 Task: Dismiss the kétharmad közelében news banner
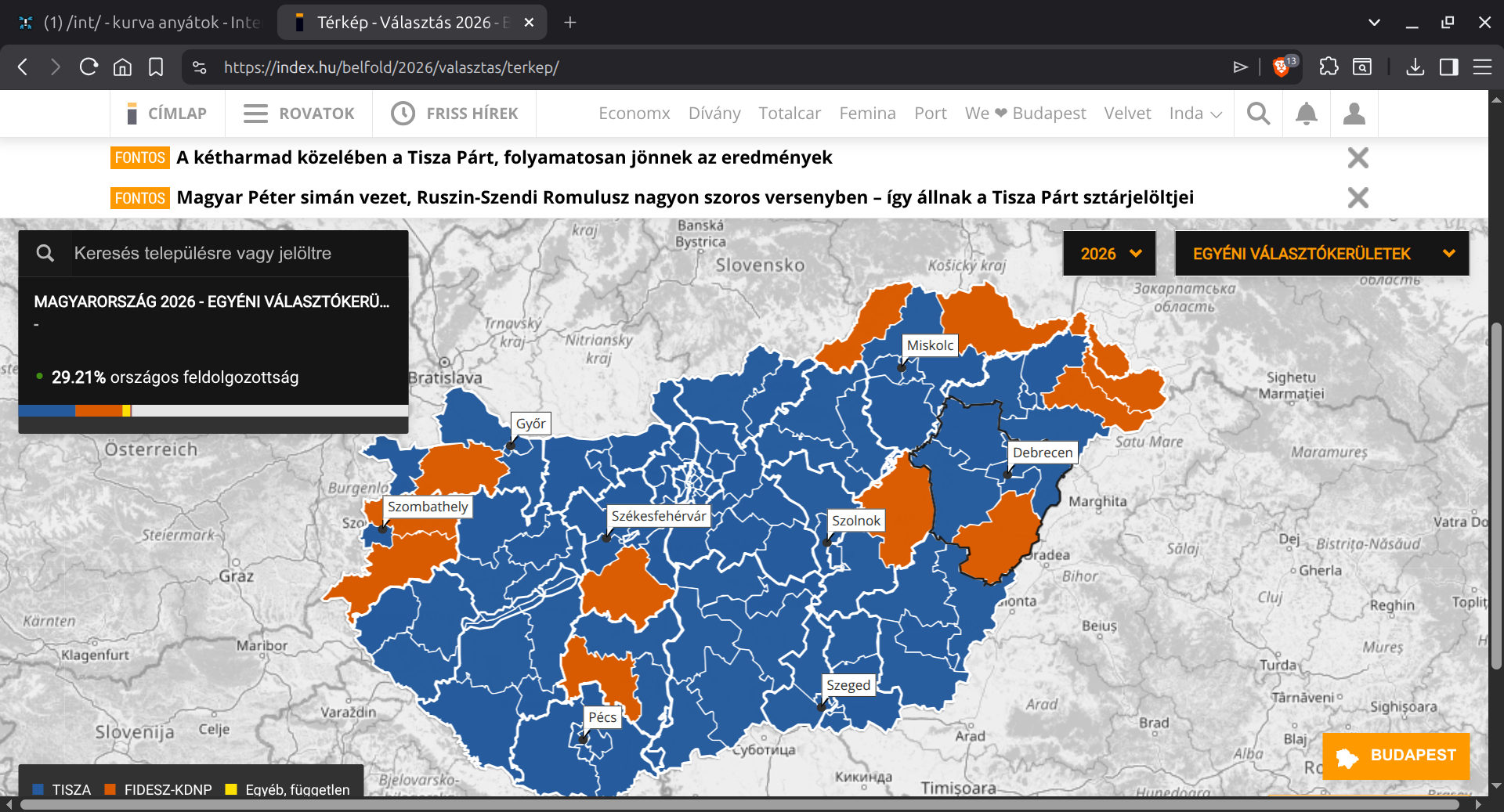(x=1358, y=158)
